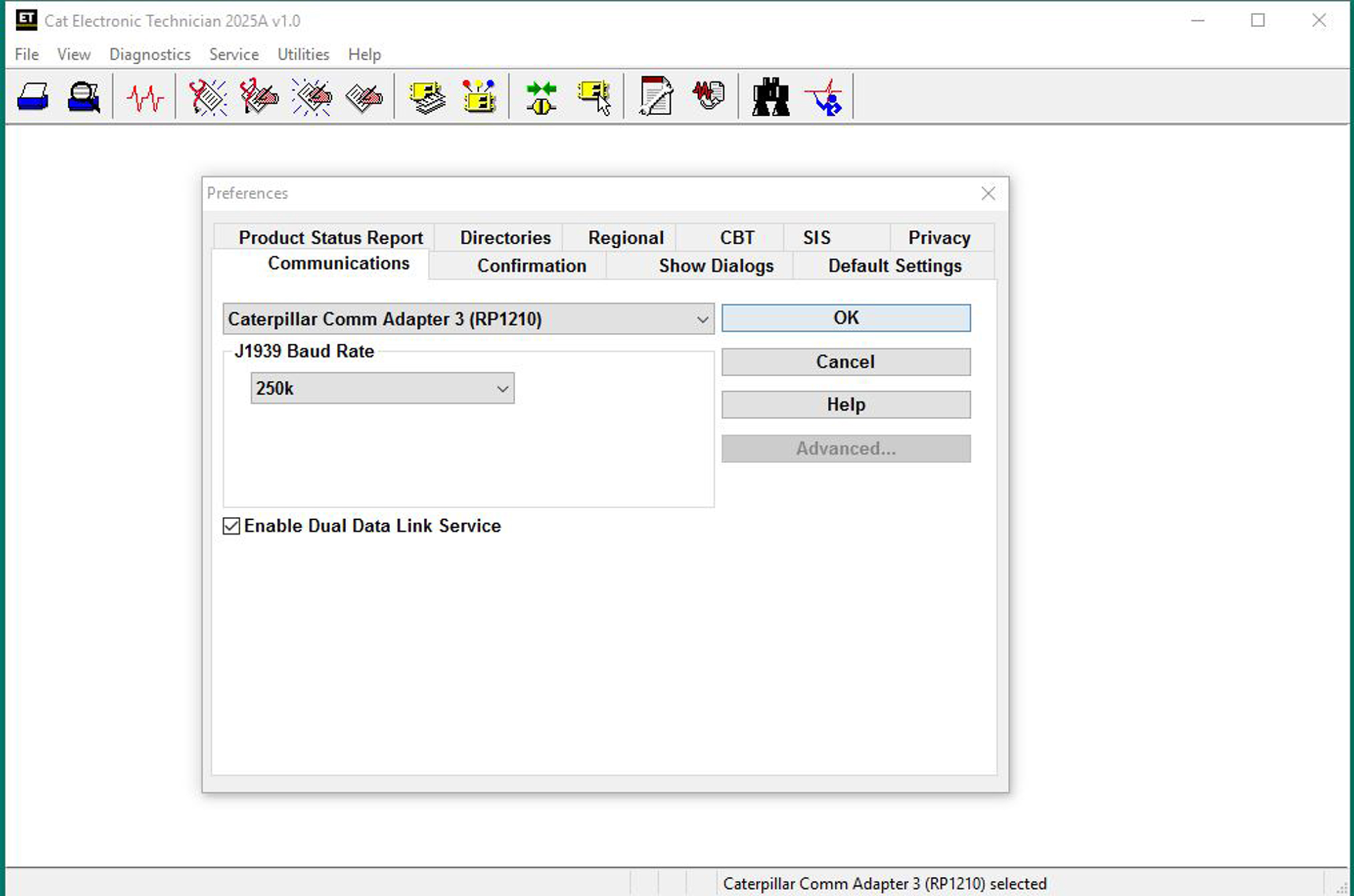Switch to the Directories tab
Viewport: 1354px width, 896px height.
[505, 237]
